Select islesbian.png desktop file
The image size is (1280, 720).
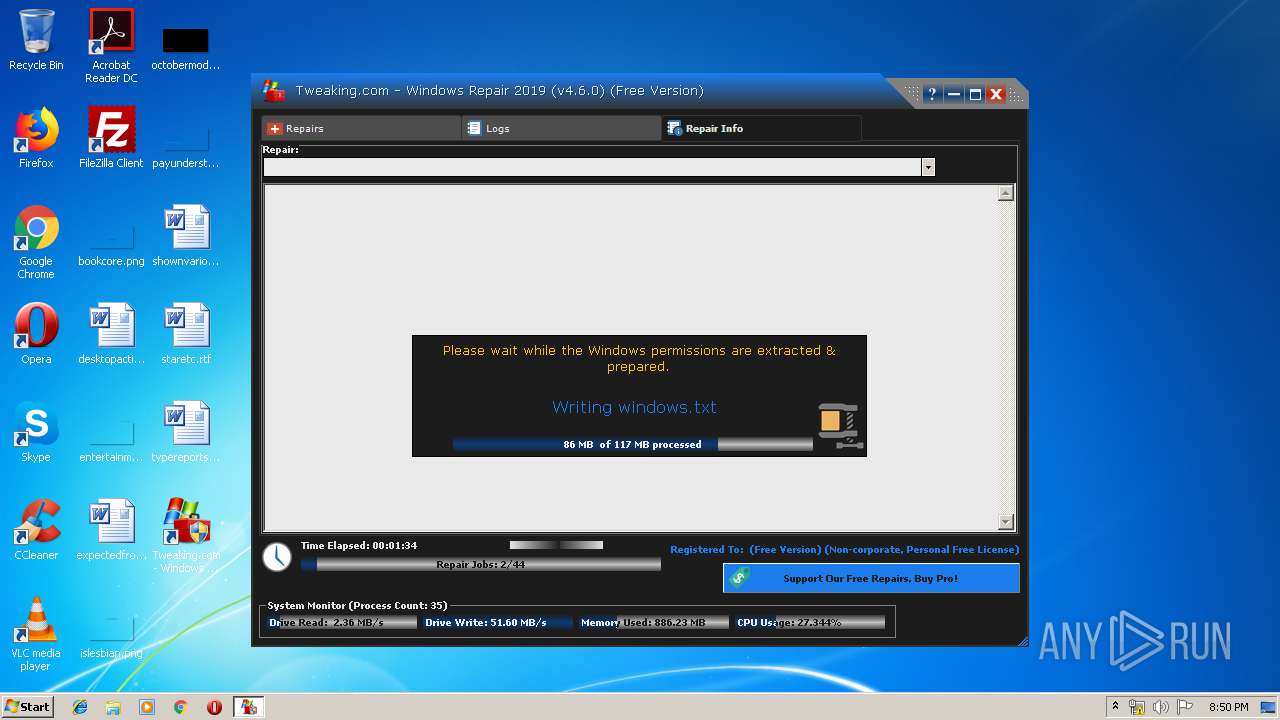[111, 635]
